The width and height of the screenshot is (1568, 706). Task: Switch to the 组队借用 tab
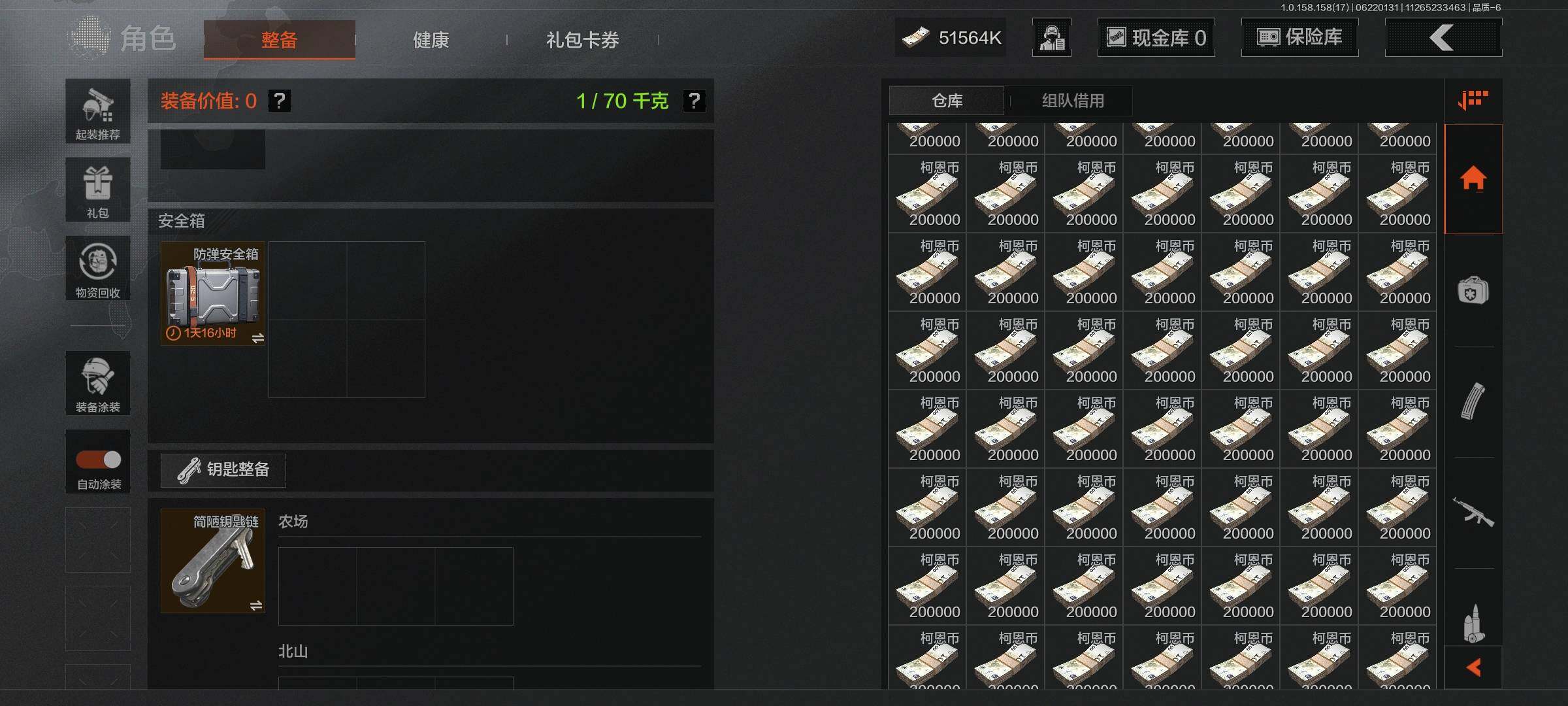coord(1073,101)
